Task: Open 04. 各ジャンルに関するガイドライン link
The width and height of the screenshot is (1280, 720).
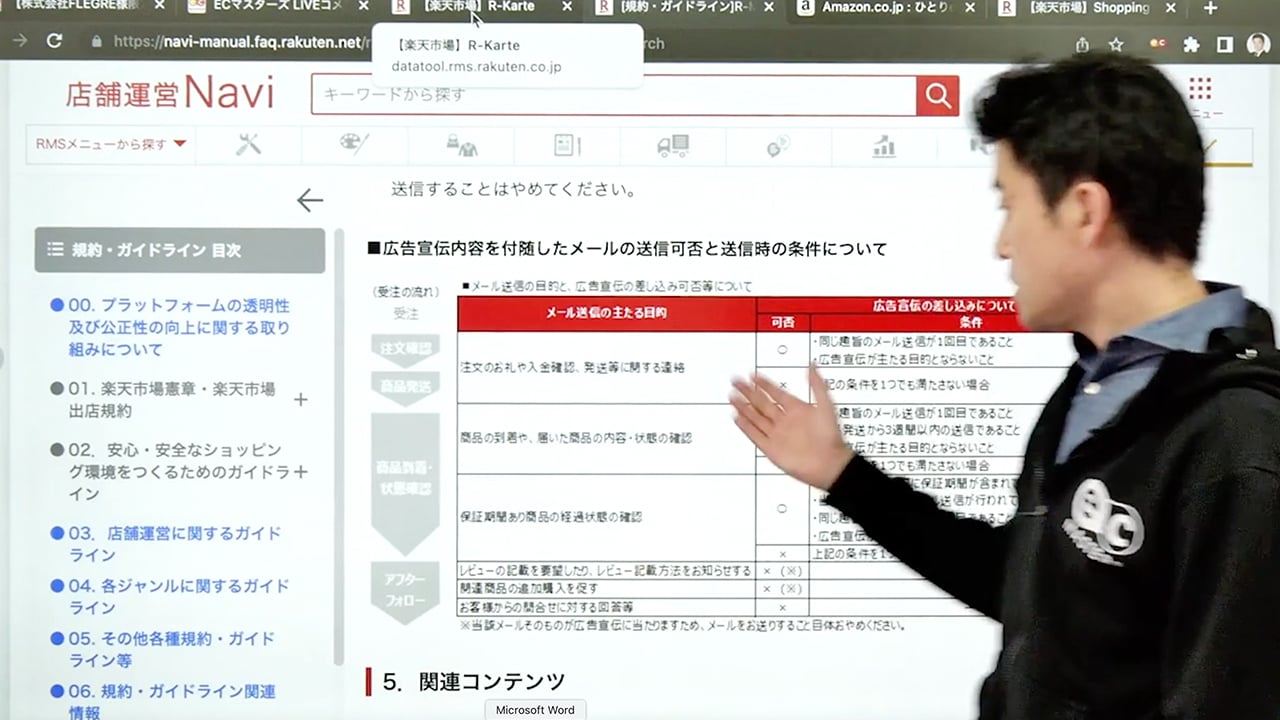Action: click(x=179, y=596)
